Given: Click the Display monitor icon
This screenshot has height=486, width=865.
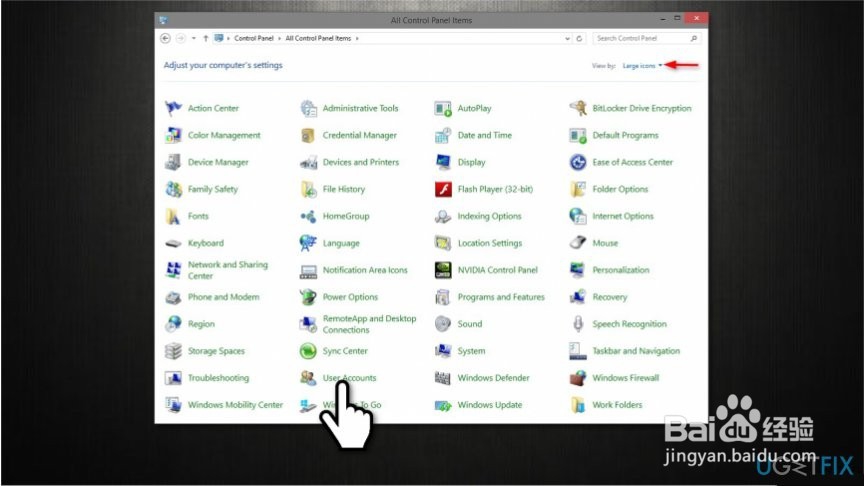Looking at the screenshot, I should coord(443,162).
